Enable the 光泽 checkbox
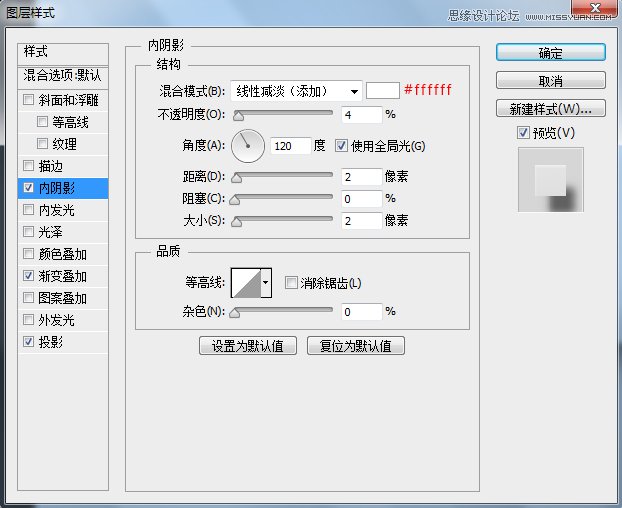The image size is (622, 508). pyautogui.click(x=29, y=232)
